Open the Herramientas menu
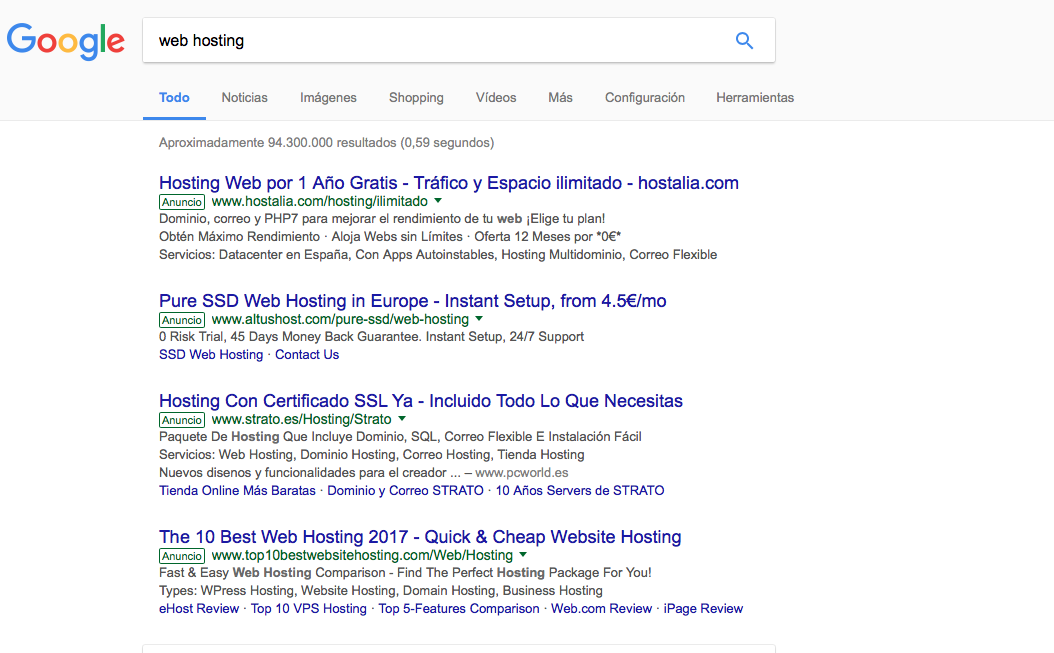This screenshot has width=1054, height=653. pyautogui.click(x=754, y=97)
